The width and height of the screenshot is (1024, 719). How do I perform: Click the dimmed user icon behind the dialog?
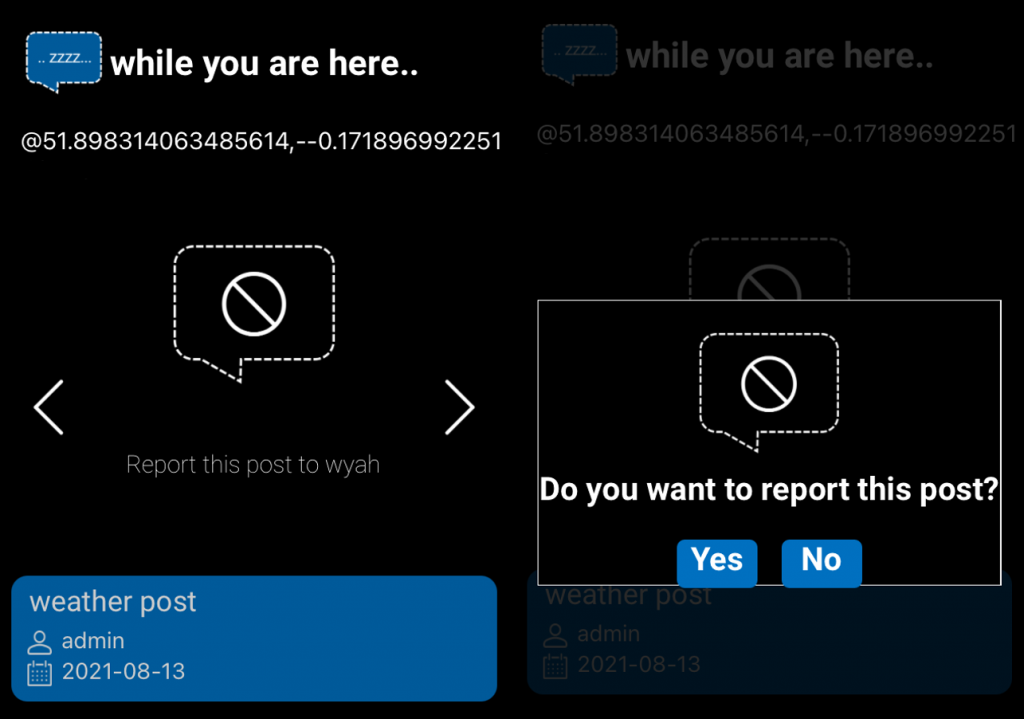(555, 635)
